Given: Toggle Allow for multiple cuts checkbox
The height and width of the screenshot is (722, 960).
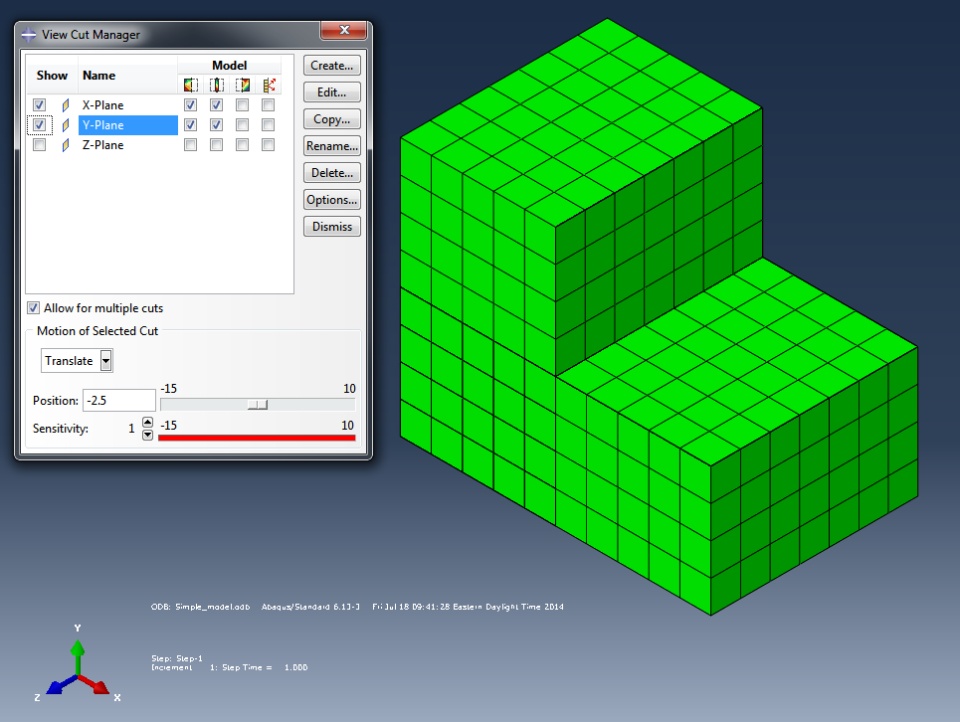Looking at the screenshot, I should 34,308.
